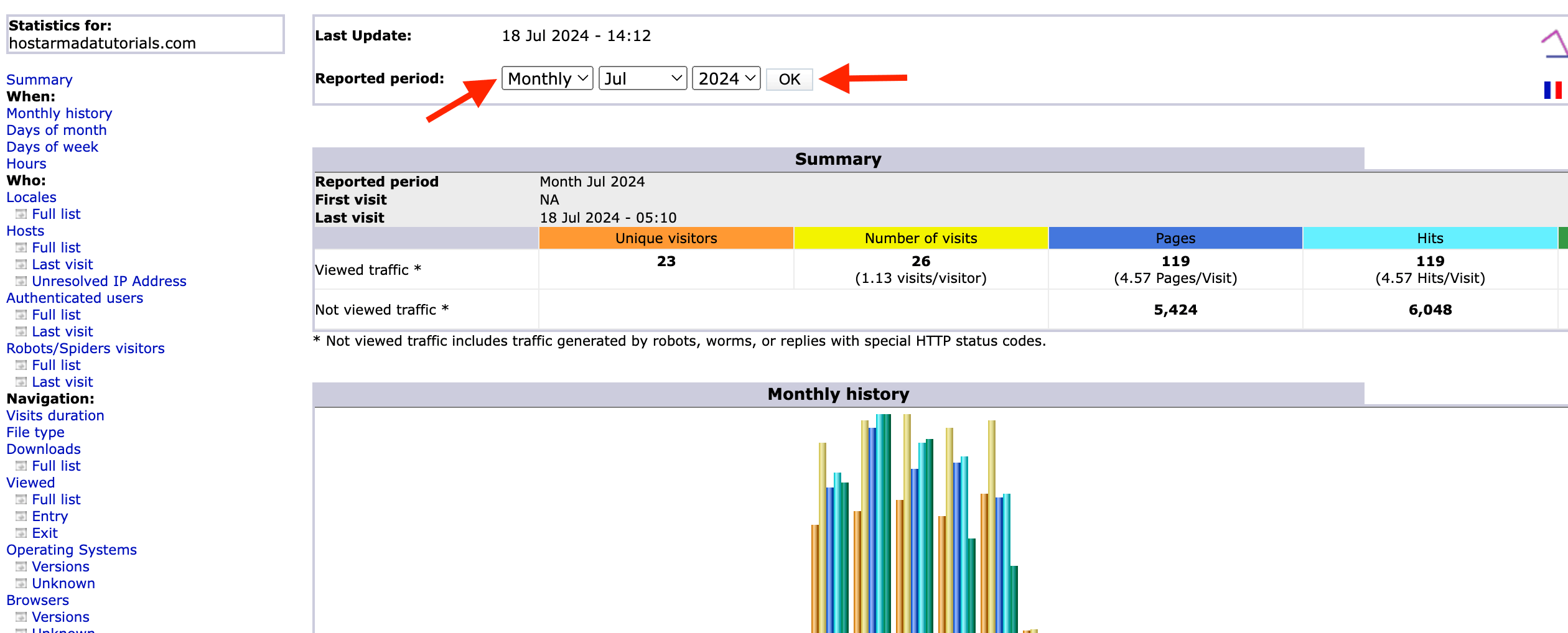The width and height of the screenshot is (1568, 633).
Task: Click the icon beside Unresolved IP Address
Action: [x=21, y=281]
